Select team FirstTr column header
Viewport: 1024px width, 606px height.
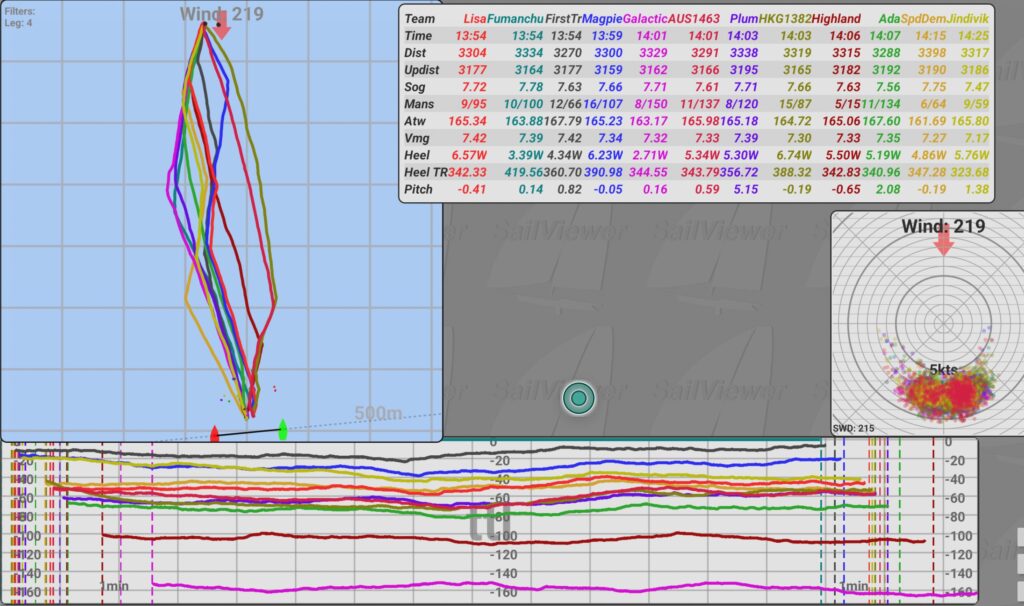[563, 19]
